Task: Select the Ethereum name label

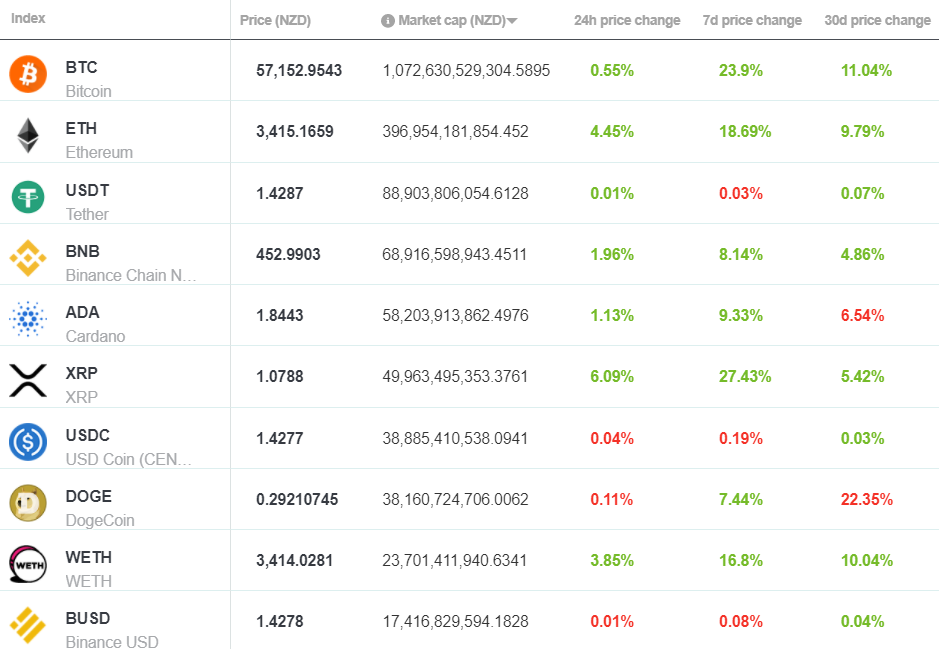Action: click(x=99, y=152)
